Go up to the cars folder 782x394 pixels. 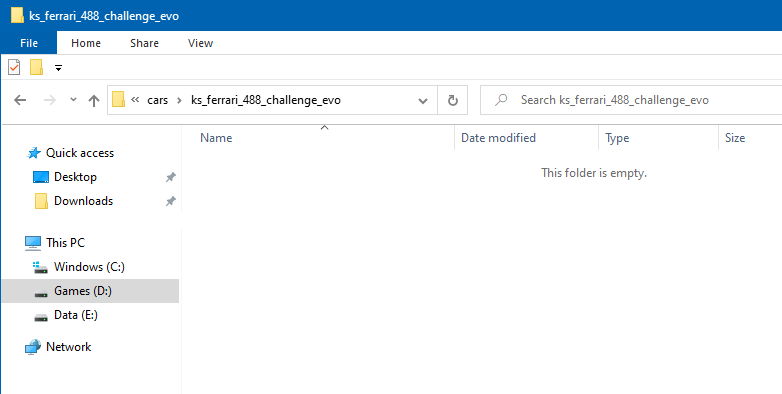(x=94, y=100)
